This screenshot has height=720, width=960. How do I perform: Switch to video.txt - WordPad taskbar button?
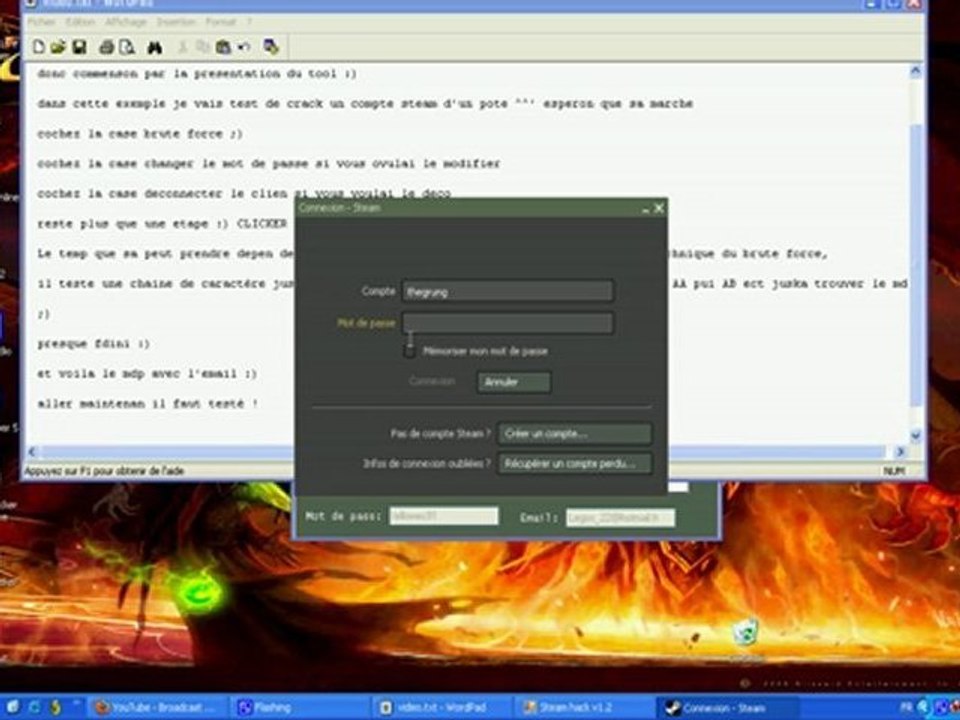pyautogui.click(x=443, y=707)
